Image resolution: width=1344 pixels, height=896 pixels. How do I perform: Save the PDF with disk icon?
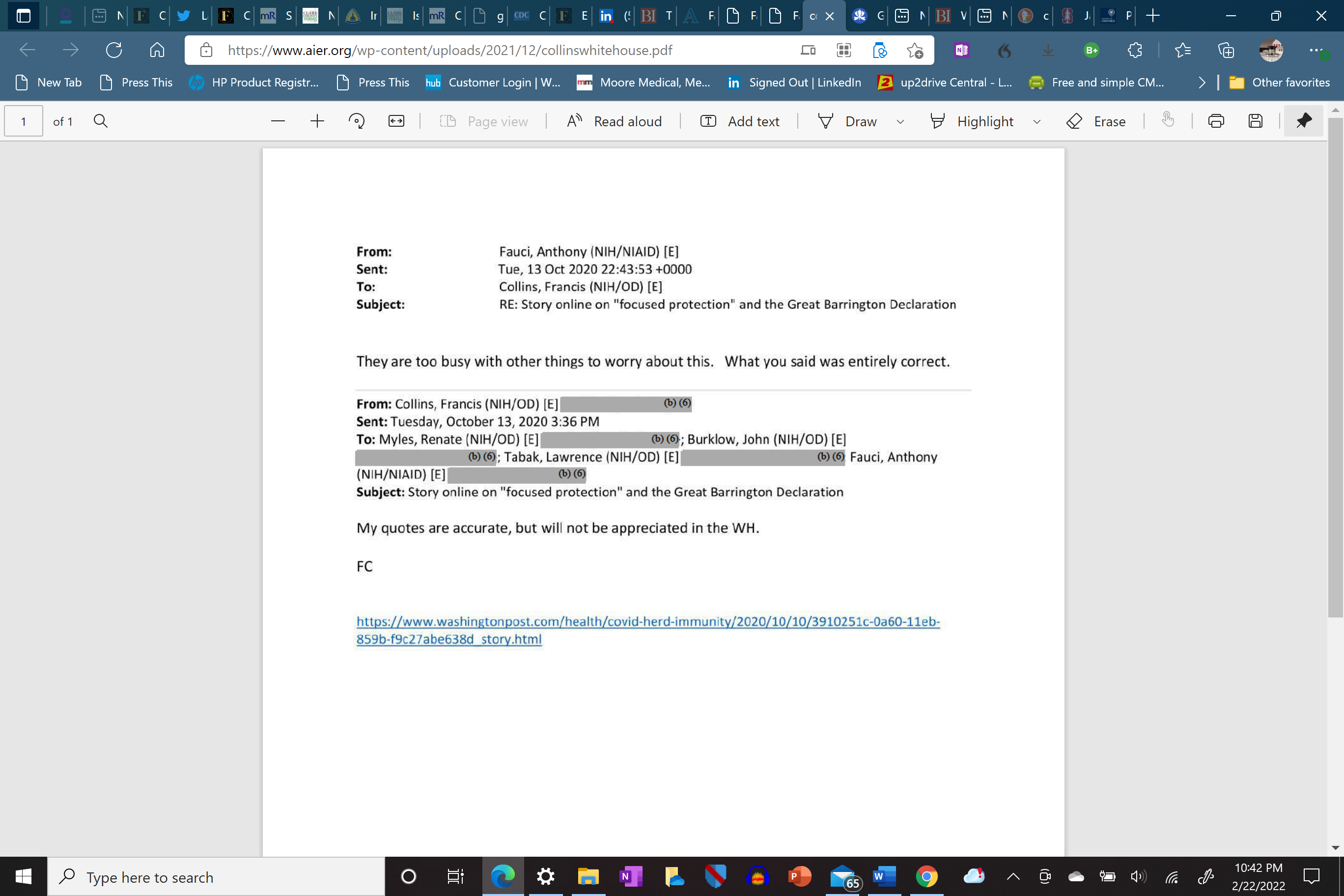[x=1255, y=121]
